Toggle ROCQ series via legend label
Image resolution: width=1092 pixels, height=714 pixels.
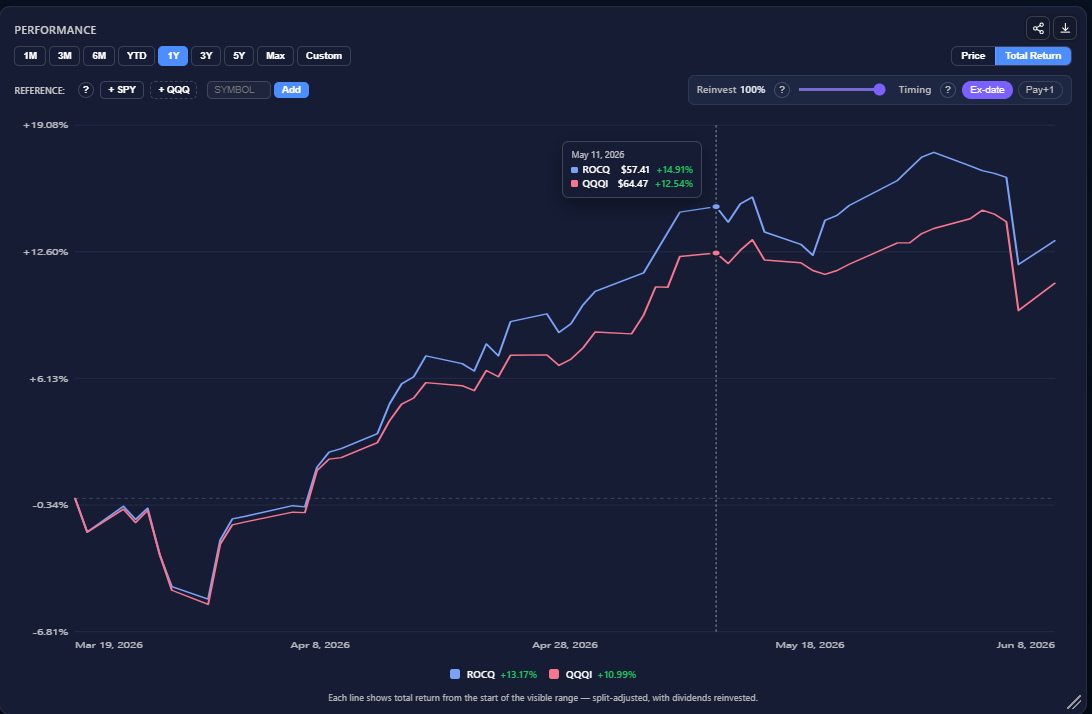pos(481,674)
